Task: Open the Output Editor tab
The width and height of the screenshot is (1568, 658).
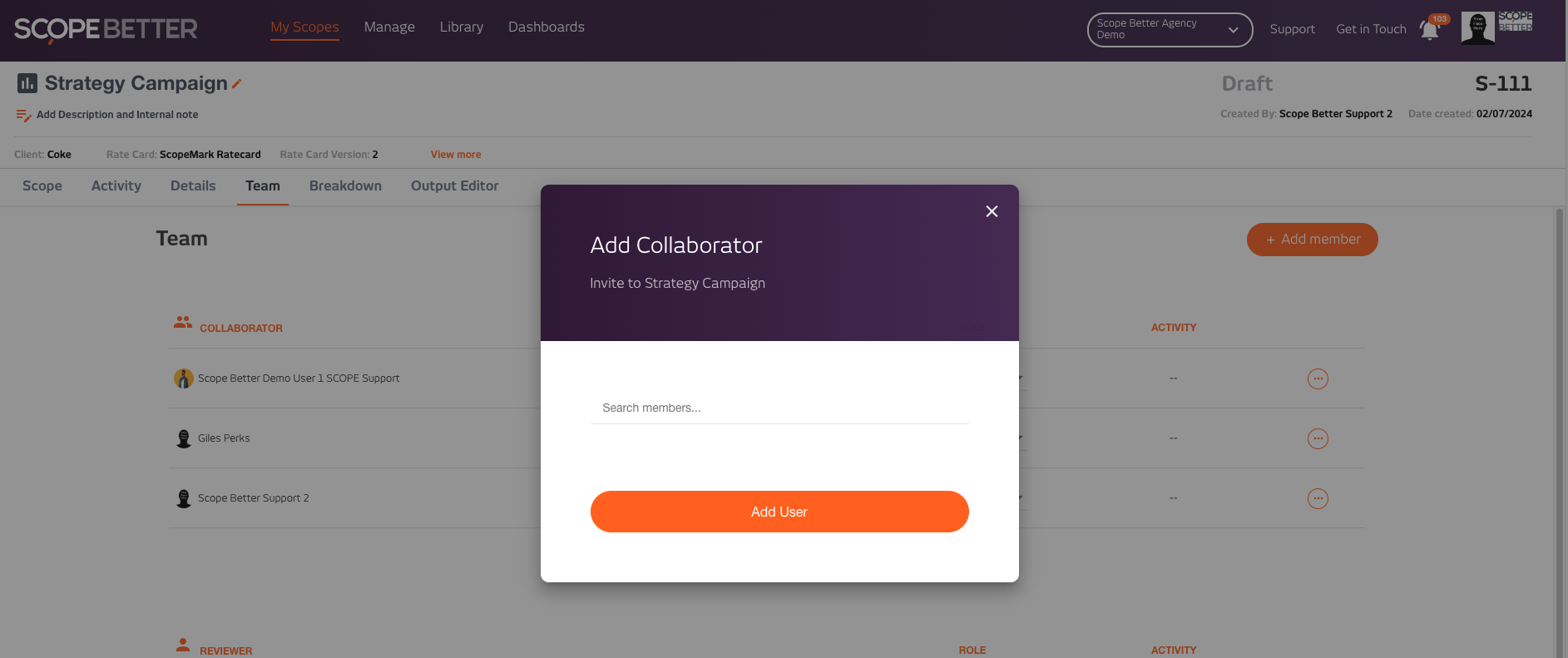Action: [454, 186]
